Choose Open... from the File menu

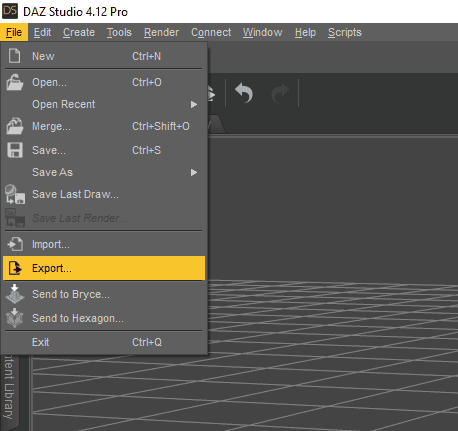(x=104, y=82)
